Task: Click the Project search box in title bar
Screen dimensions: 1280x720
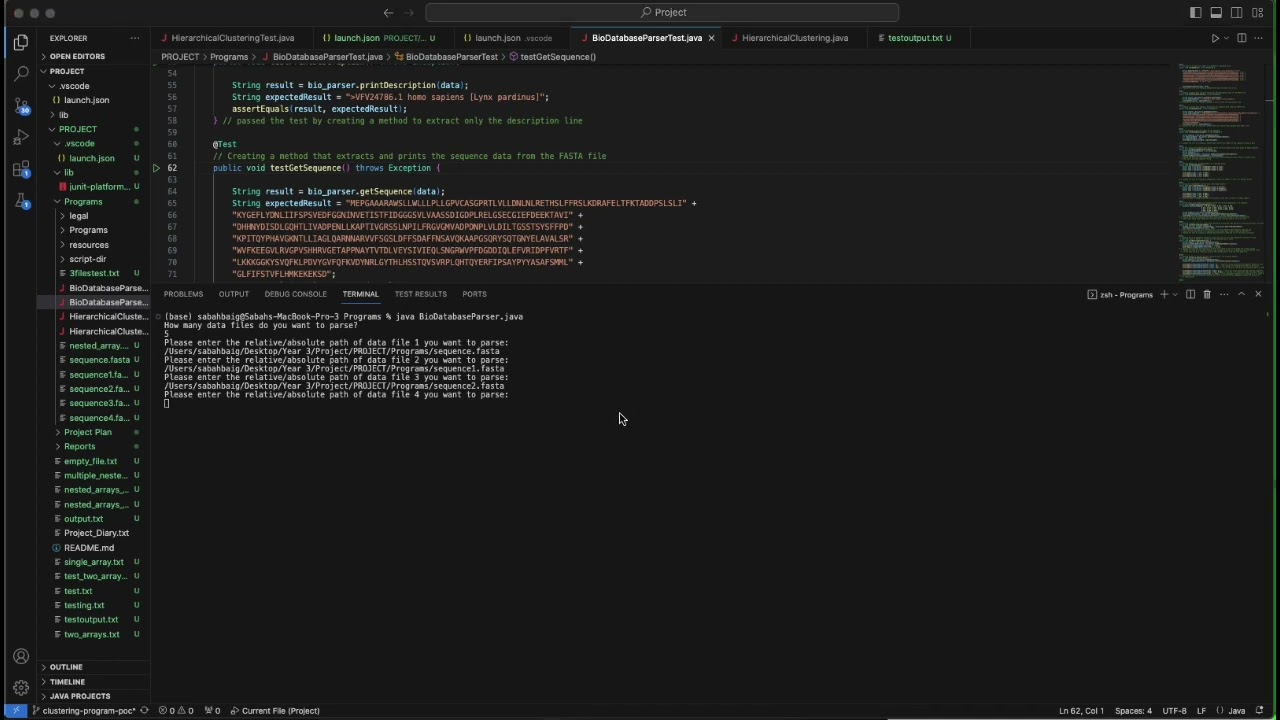Action: click(662, 12)
